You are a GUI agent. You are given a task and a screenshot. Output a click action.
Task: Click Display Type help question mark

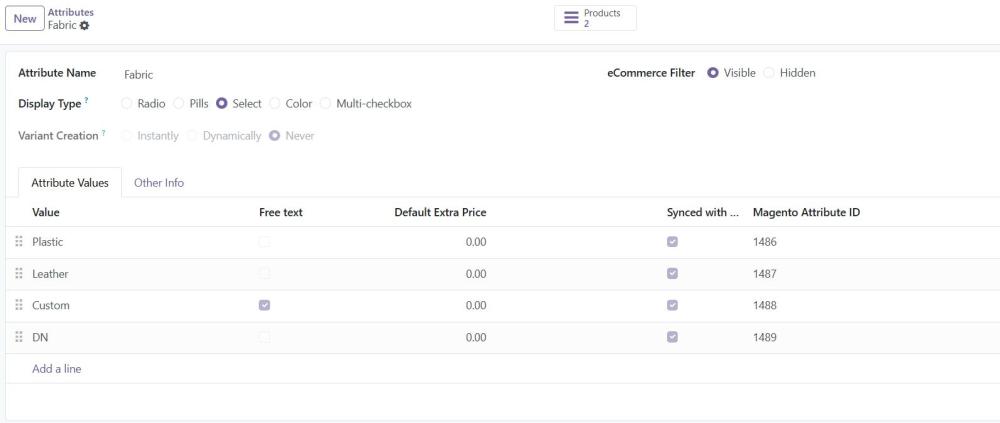86,101
